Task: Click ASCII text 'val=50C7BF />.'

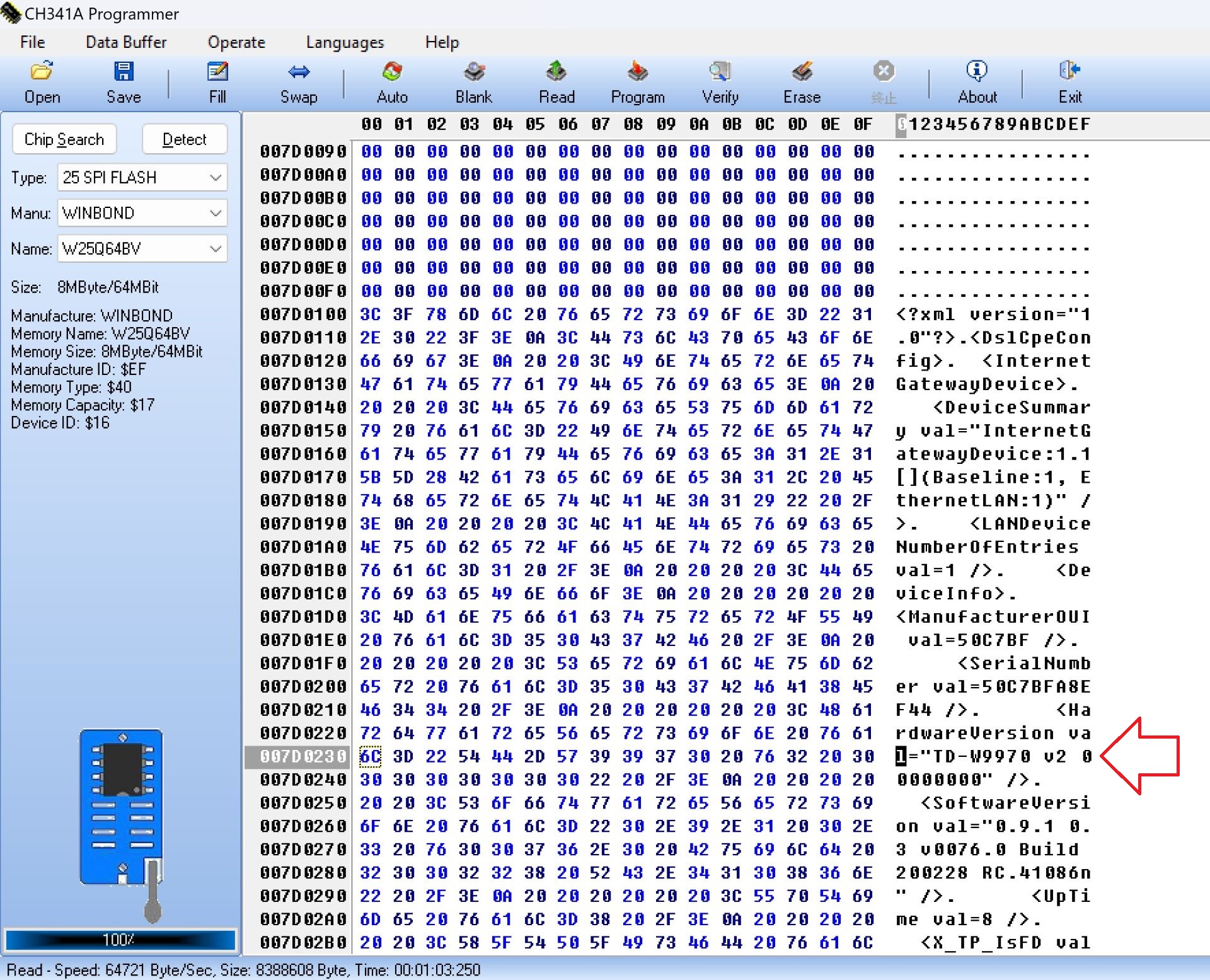Action: (993, 640)
